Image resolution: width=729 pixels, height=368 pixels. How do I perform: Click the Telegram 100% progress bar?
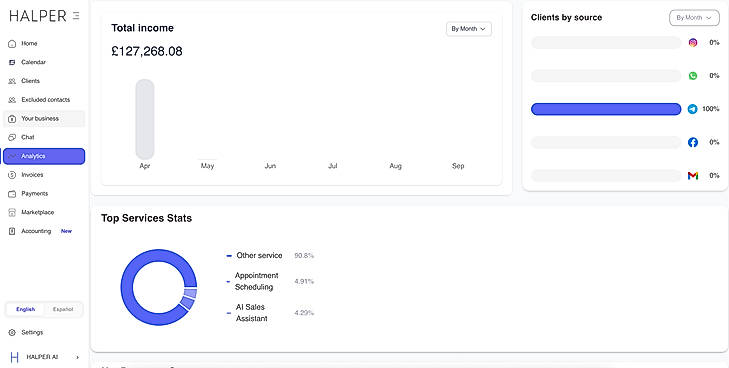(606, 109)
